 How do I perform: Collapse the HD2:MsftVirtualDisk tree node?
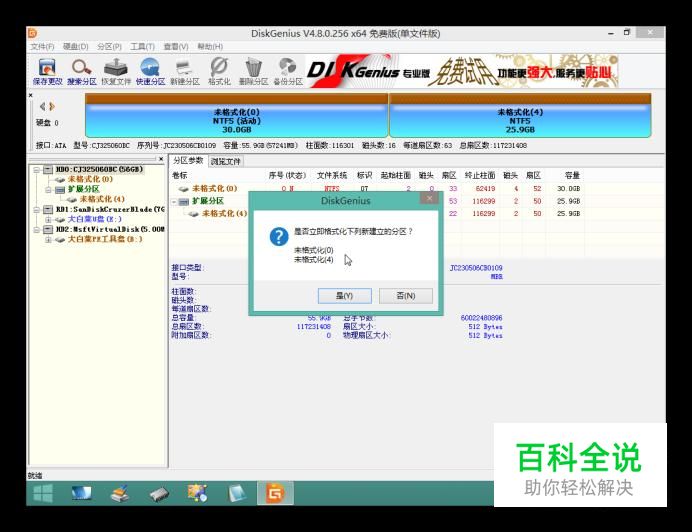coord(37,230)
